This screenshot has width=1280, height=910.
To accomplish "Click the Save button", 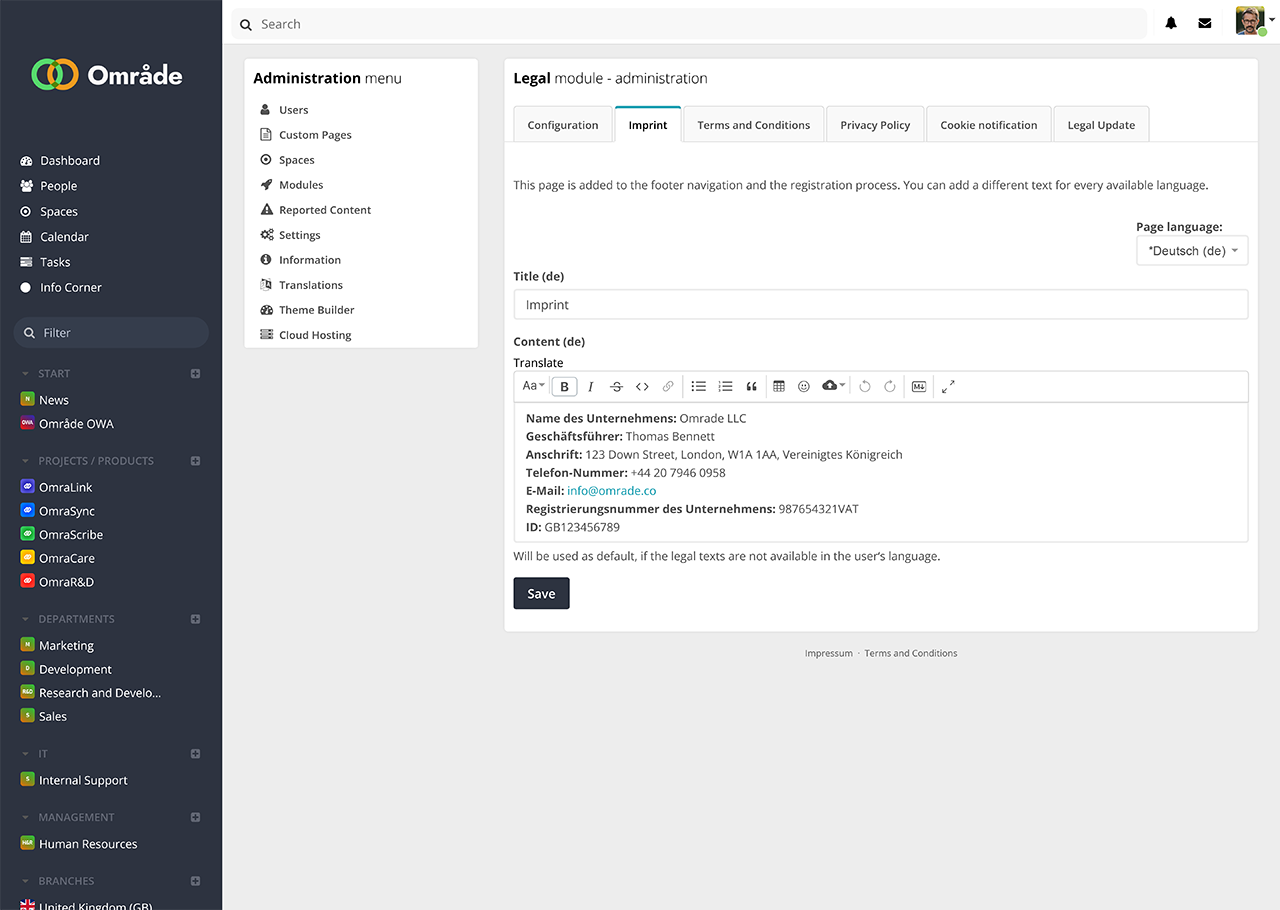I will 541,593.
